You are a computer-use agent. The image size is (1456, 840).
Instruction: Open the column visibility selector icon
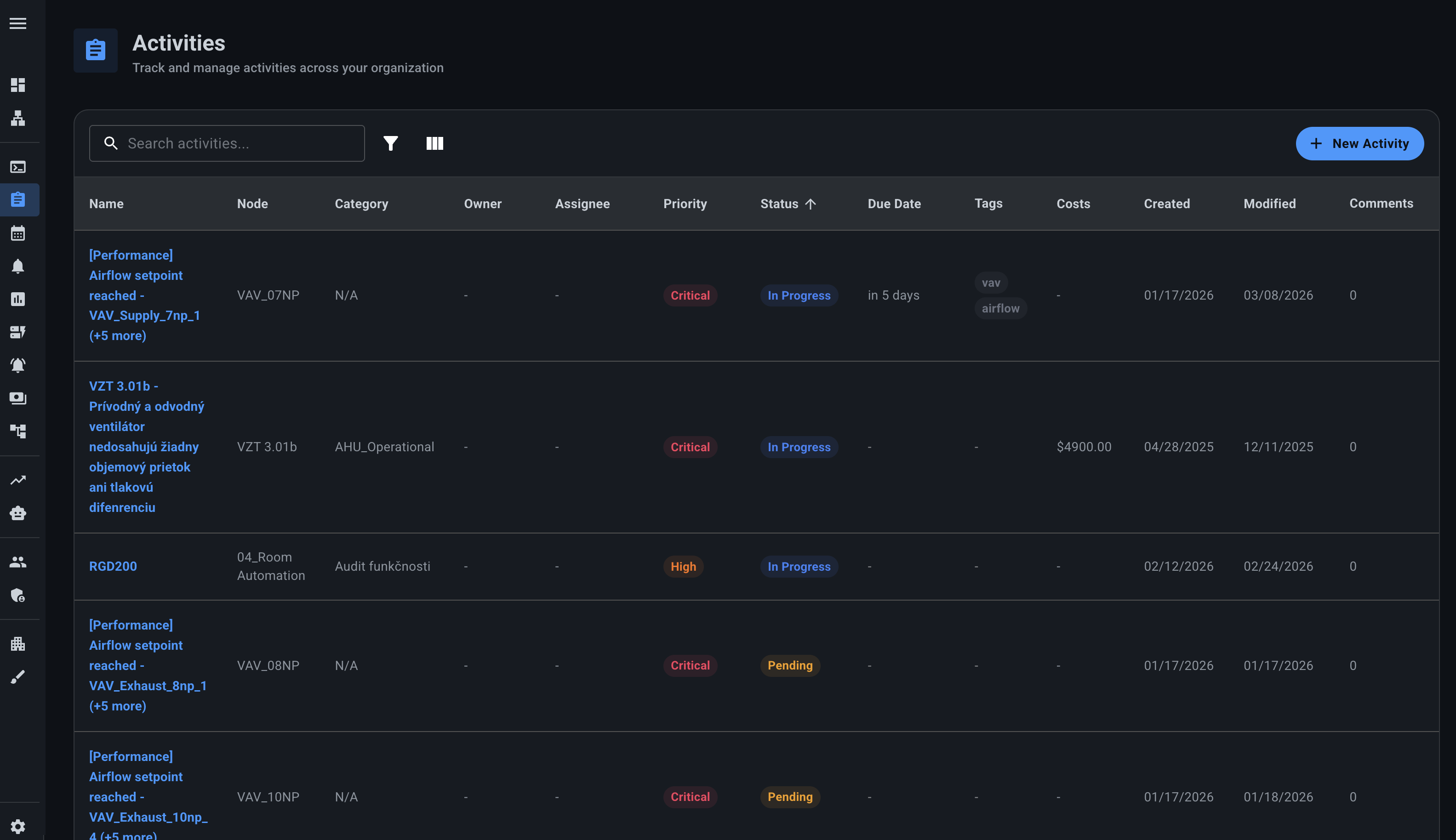tap(434, 143)
